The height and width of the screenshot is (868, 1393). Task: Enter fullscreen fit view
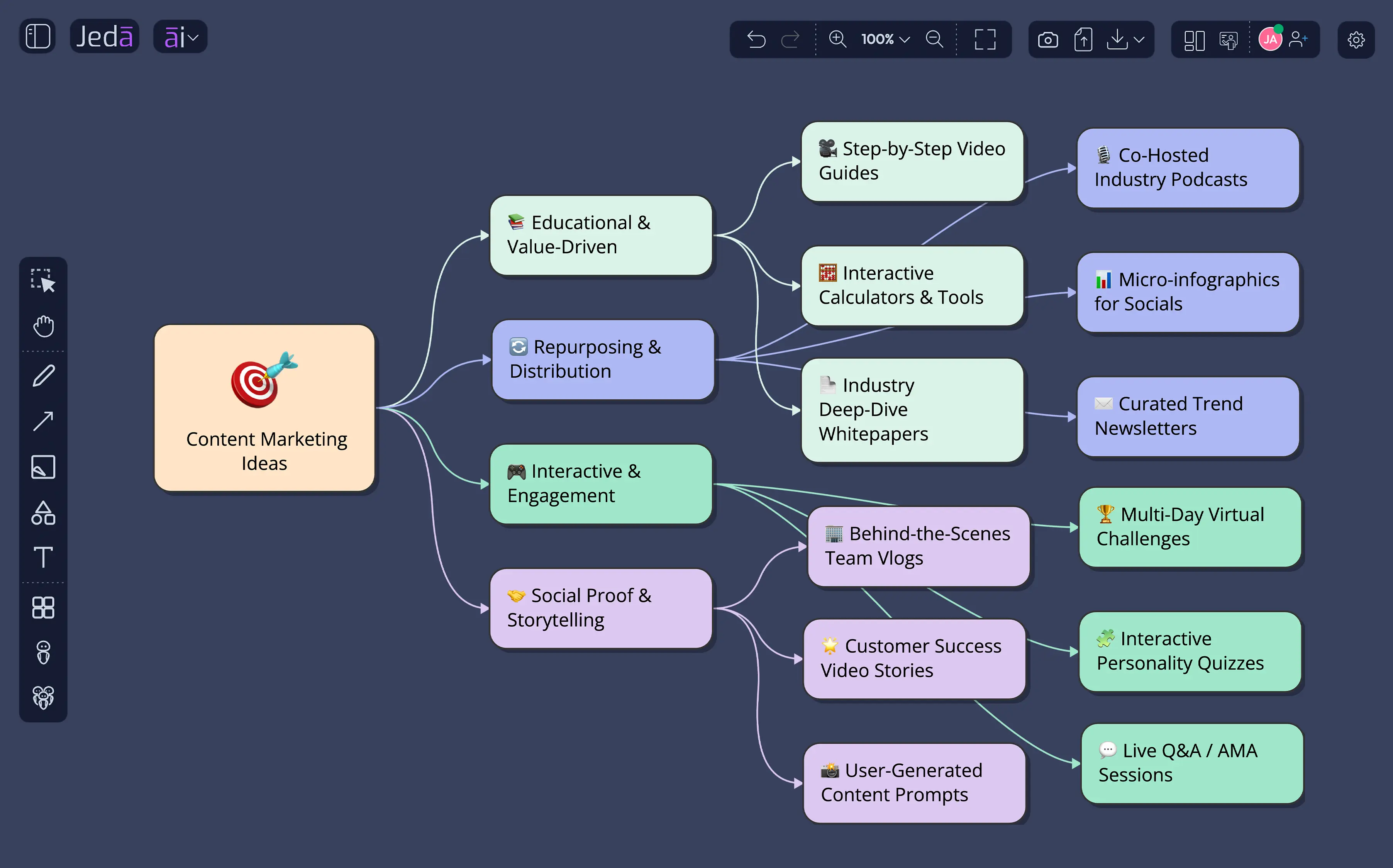coord(985,40)
